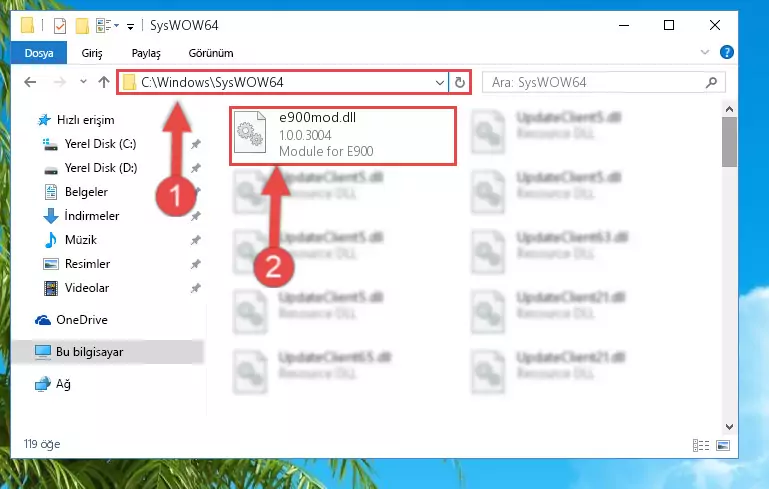The height and width of the screenshot is (489, 769).
Task: Expand the ribbon with the chevron
Action: pyautogui.click(x=705, y=52)
